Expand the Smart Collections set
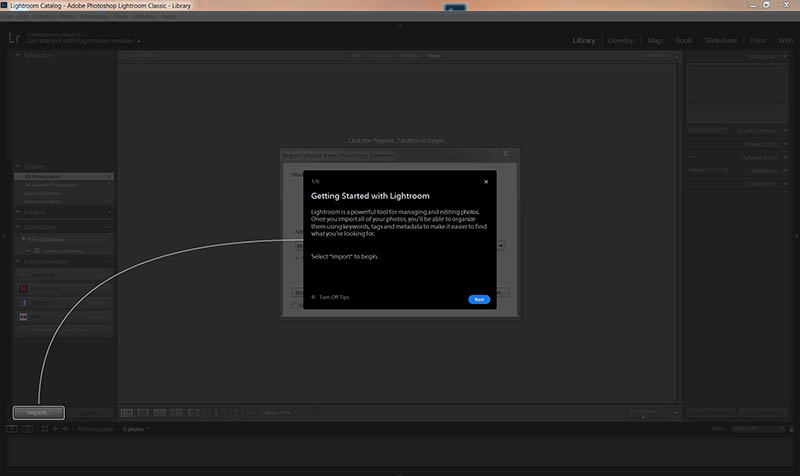The image size is (800, 476). click(x=28, y=251)
